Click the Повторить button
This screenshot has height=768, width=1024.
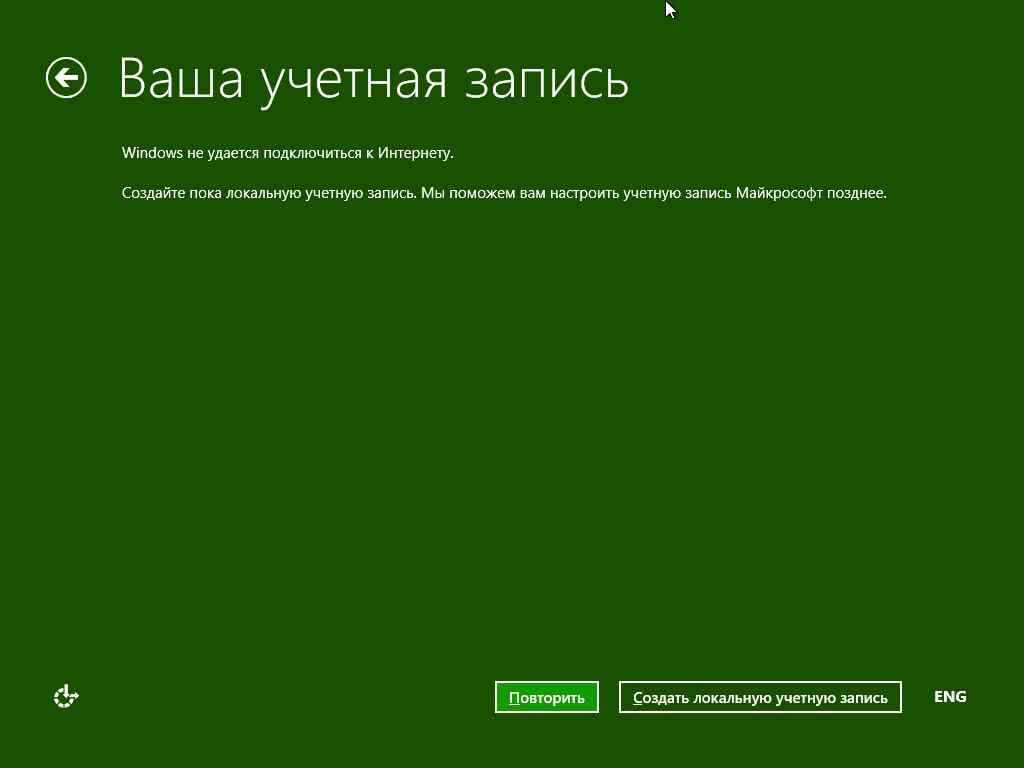tap(547, 697)
